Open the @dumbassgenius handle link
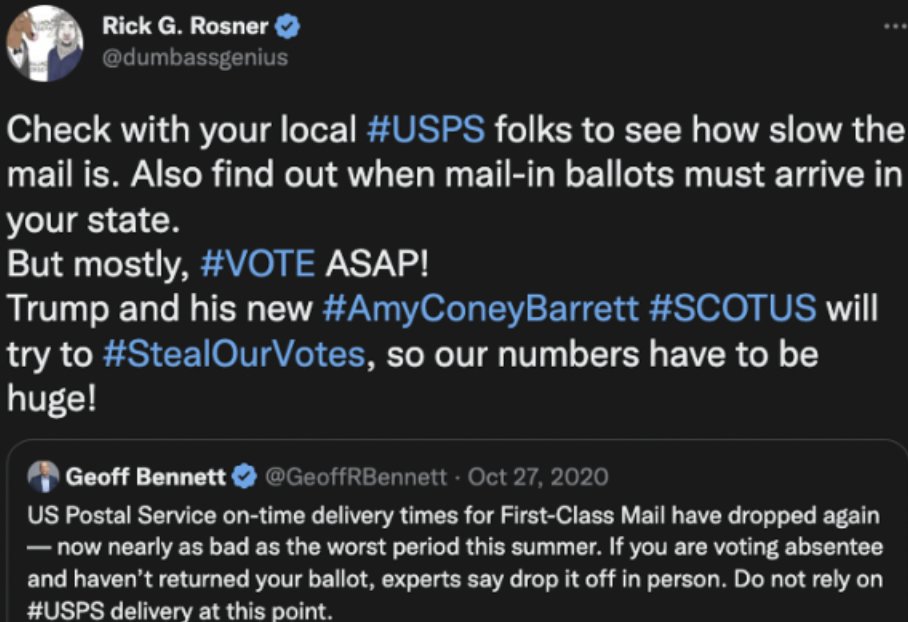Viewport: 908px width, 622px height. [x=194, y=57]
